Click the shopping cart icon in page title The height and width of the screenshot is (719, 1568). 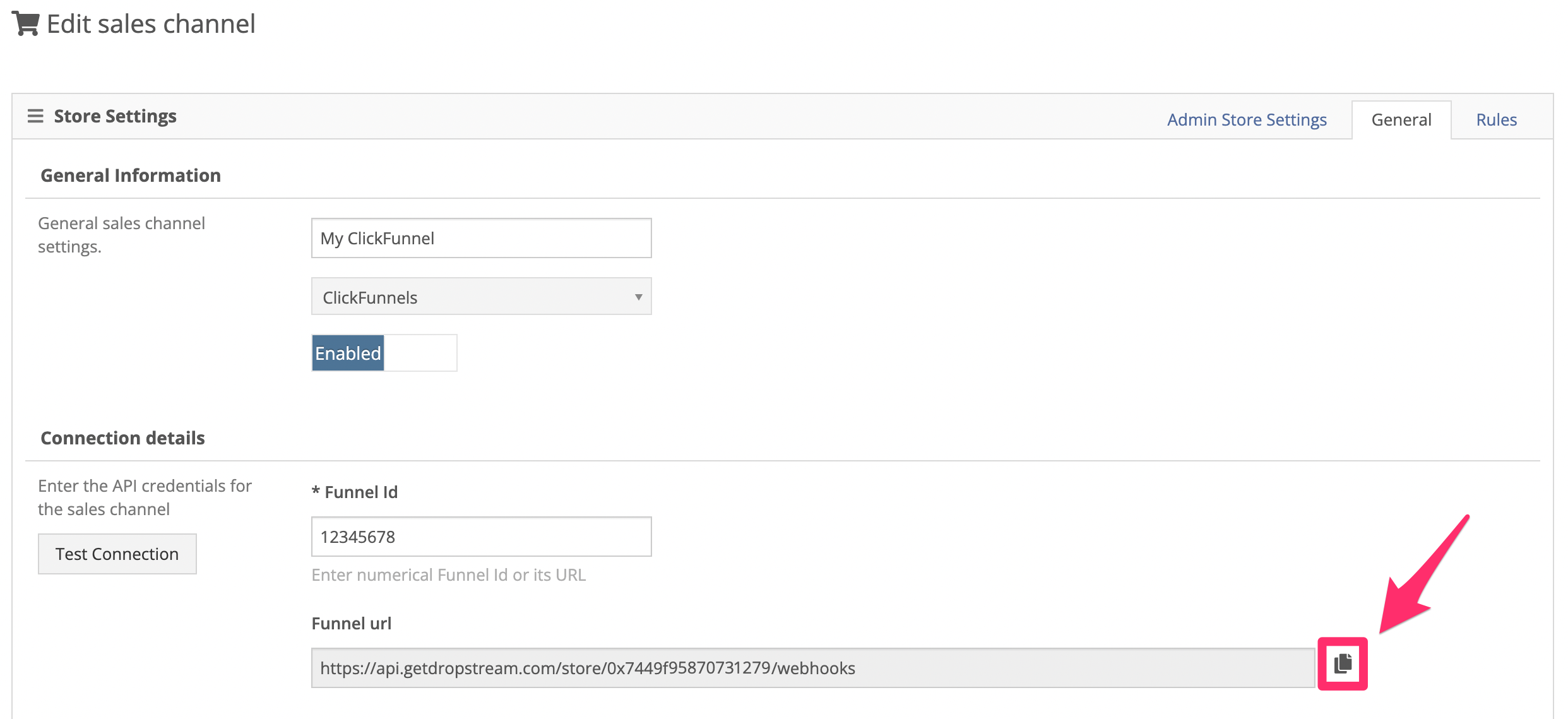[x=26, y=24]
